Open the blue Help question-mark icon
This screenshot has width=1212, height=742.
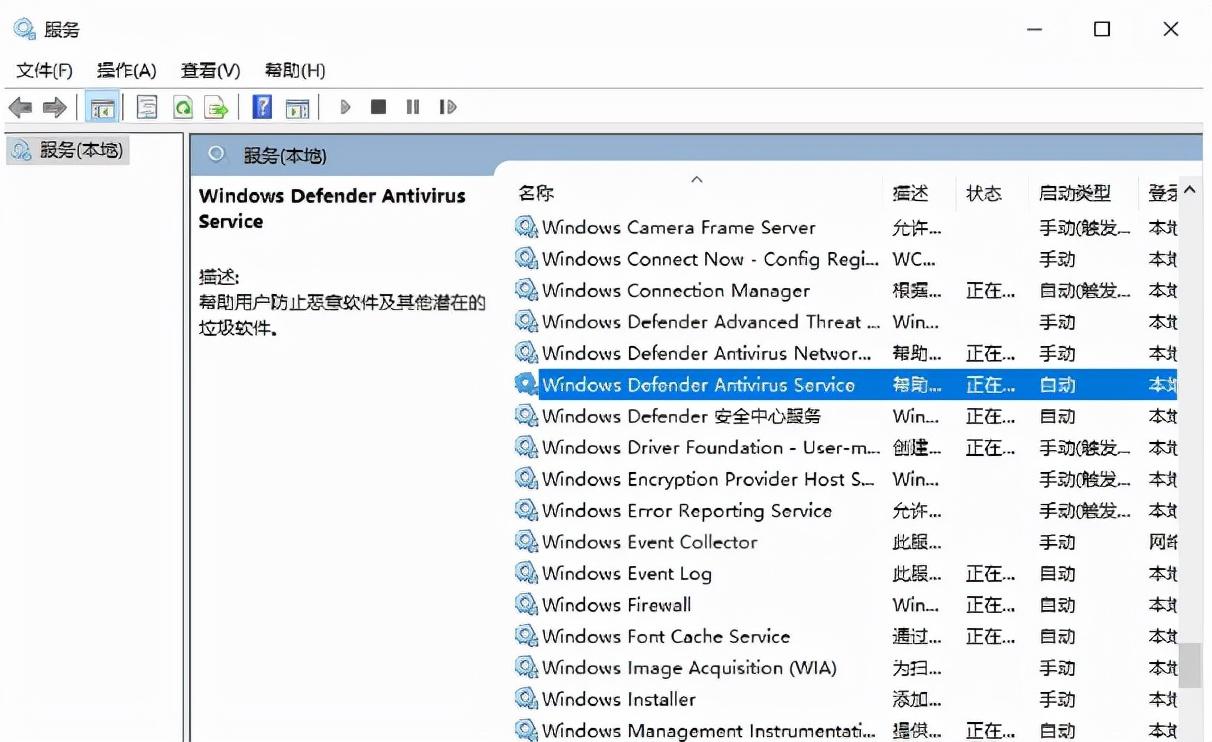[x=262, y=107]
